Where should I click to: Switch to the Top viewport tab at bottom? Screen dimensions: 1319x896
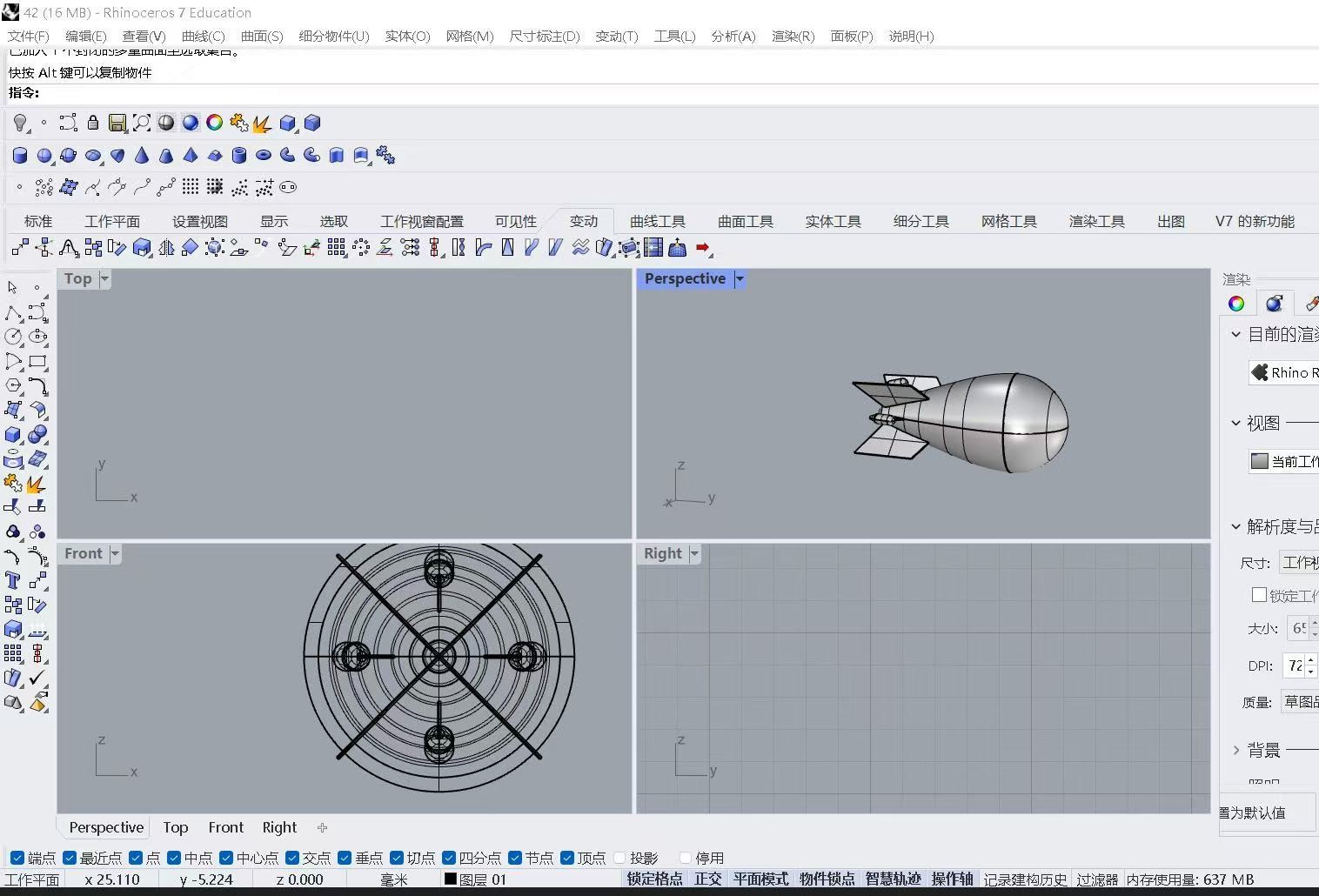[175, 827]
